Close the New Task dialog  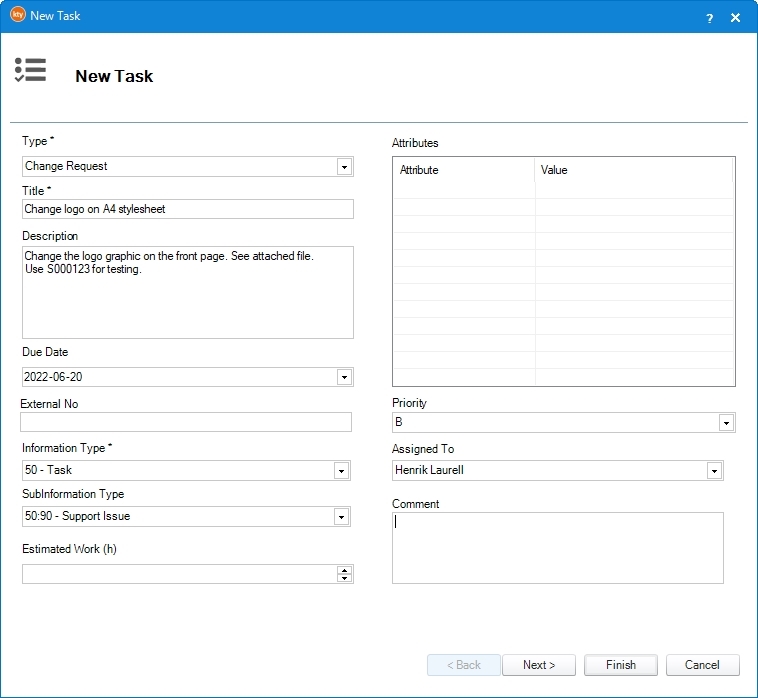pos(735,18)
